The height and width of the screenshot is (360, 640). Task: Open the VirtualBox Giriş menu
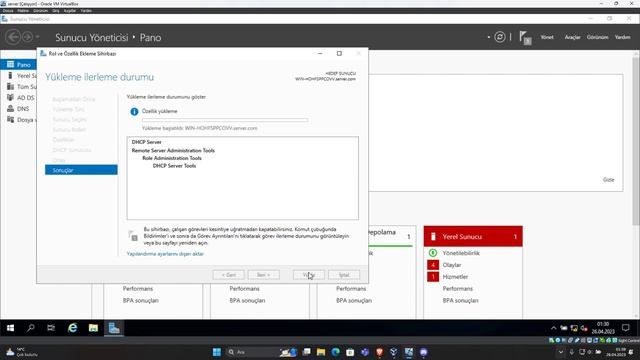56,11
